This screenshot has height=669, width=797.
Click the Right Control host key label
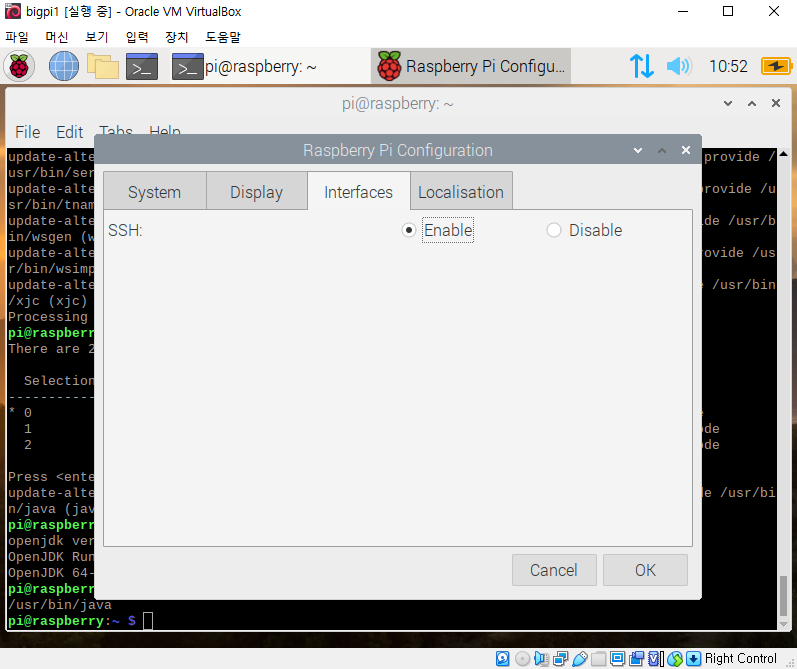pyautogui.click(x=741, y=659)
